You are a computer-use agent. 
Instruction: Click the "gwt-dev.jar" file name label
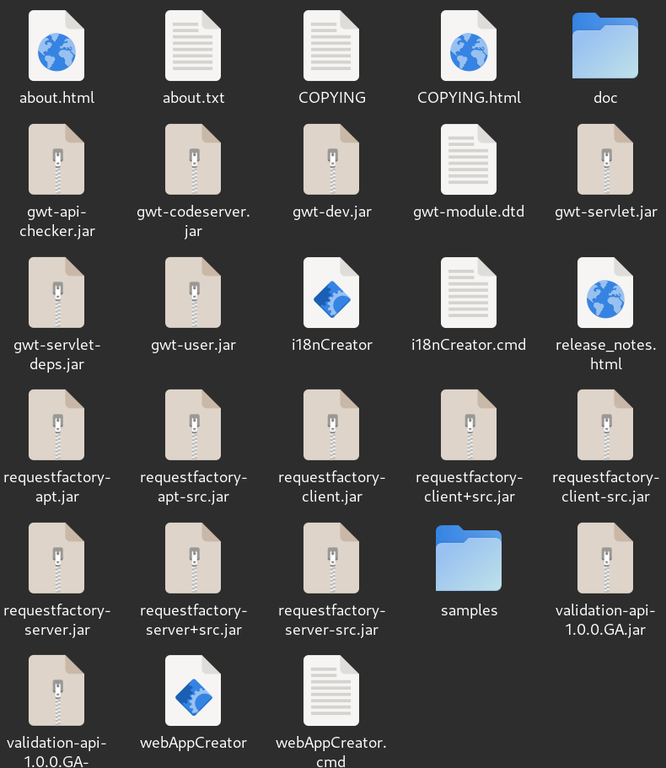tap(332, 212)
